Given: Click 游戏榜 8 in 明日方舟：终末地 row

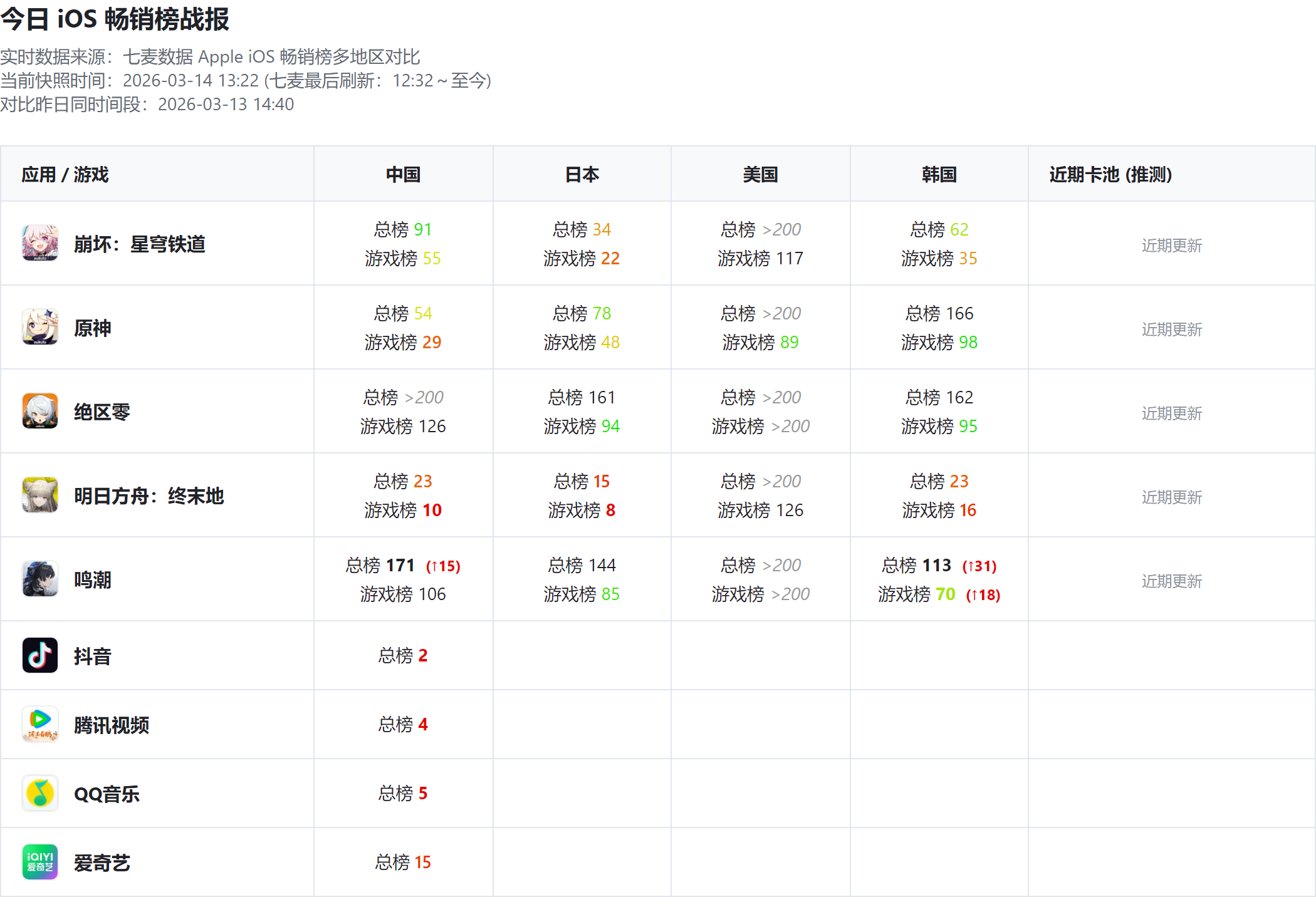Looking at the screenshot, I should click(582, 510).
